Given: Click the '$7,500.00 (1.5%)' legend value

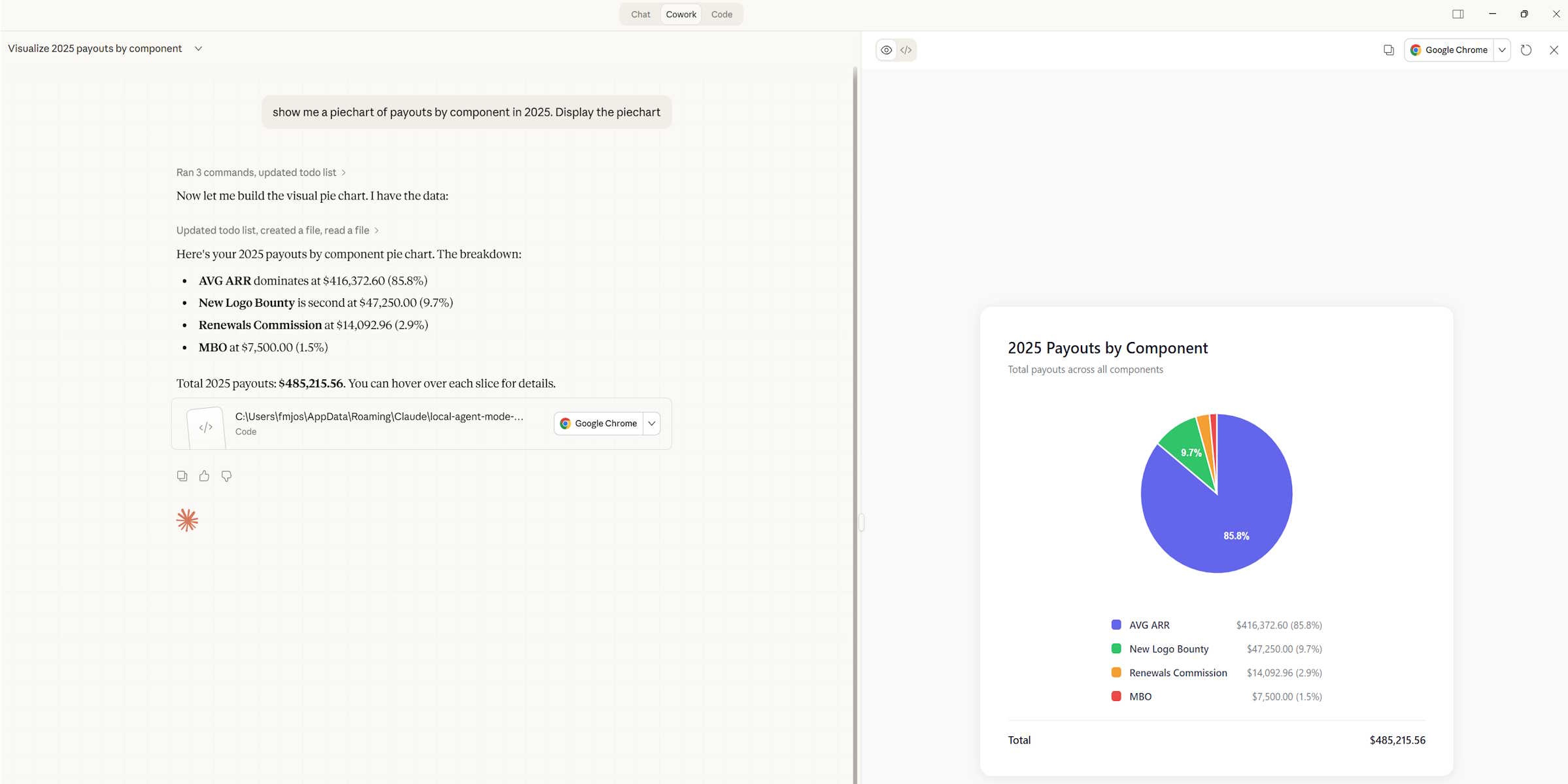Looking at the screenshot, I should point(1286,696).
